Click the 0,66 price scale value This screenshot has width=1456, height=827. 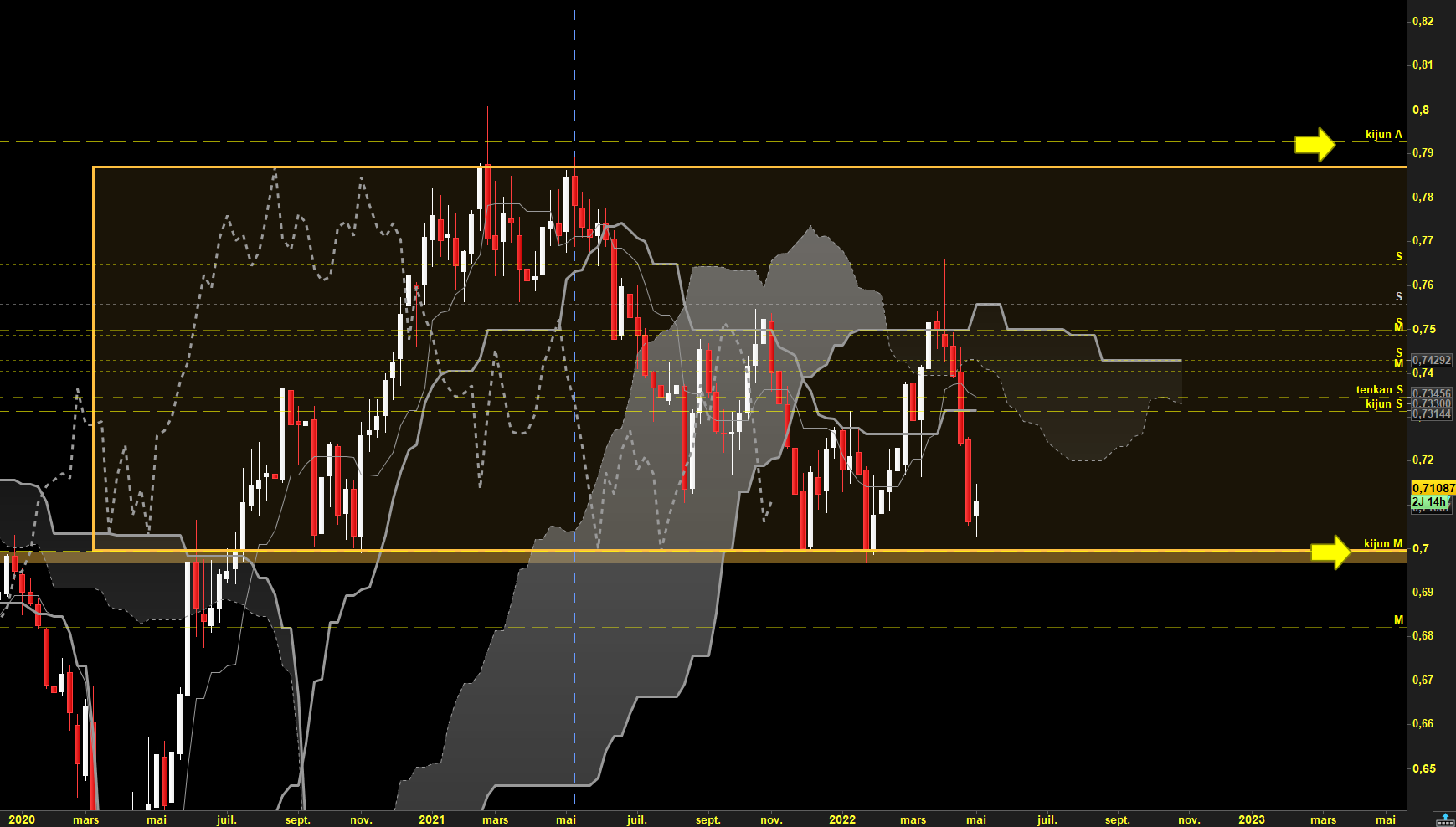pos(1423,723)
